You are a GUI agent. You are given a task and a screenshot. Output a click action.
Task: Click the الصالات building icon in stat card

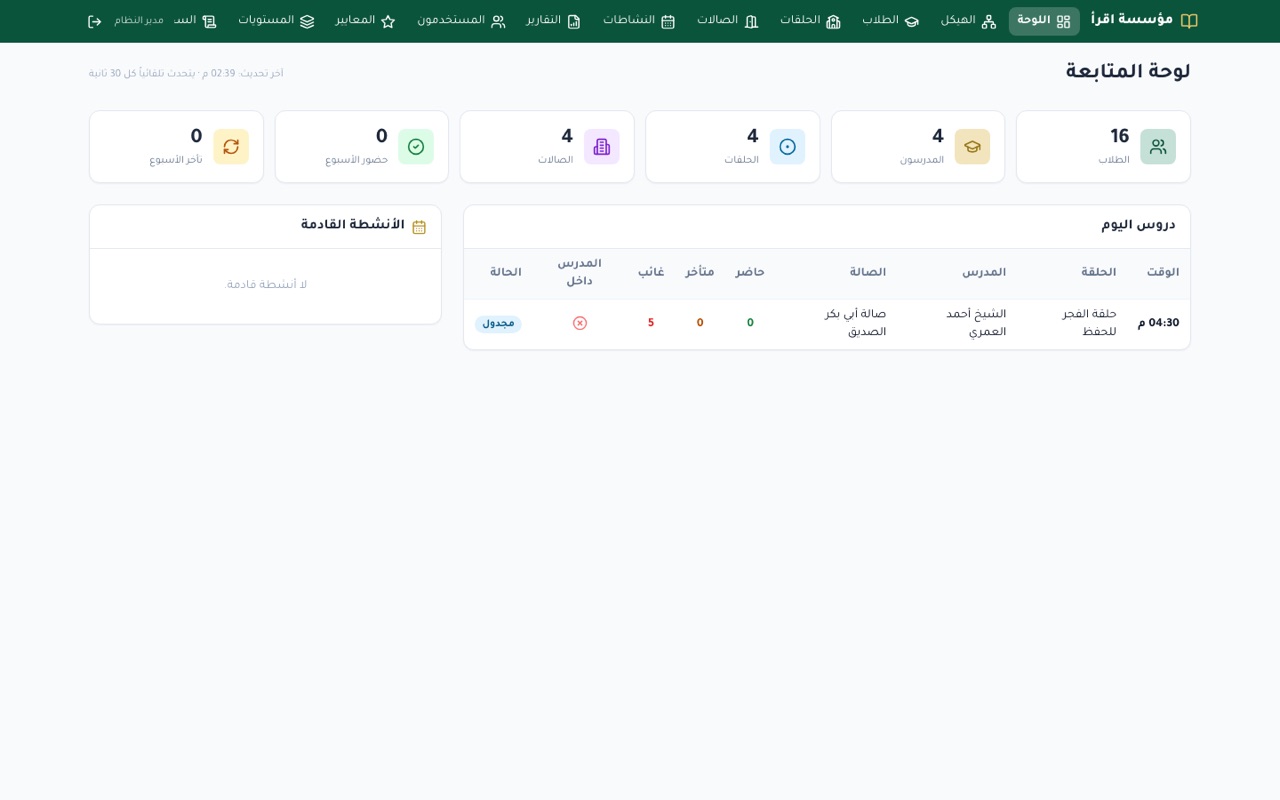pos(602,147)
